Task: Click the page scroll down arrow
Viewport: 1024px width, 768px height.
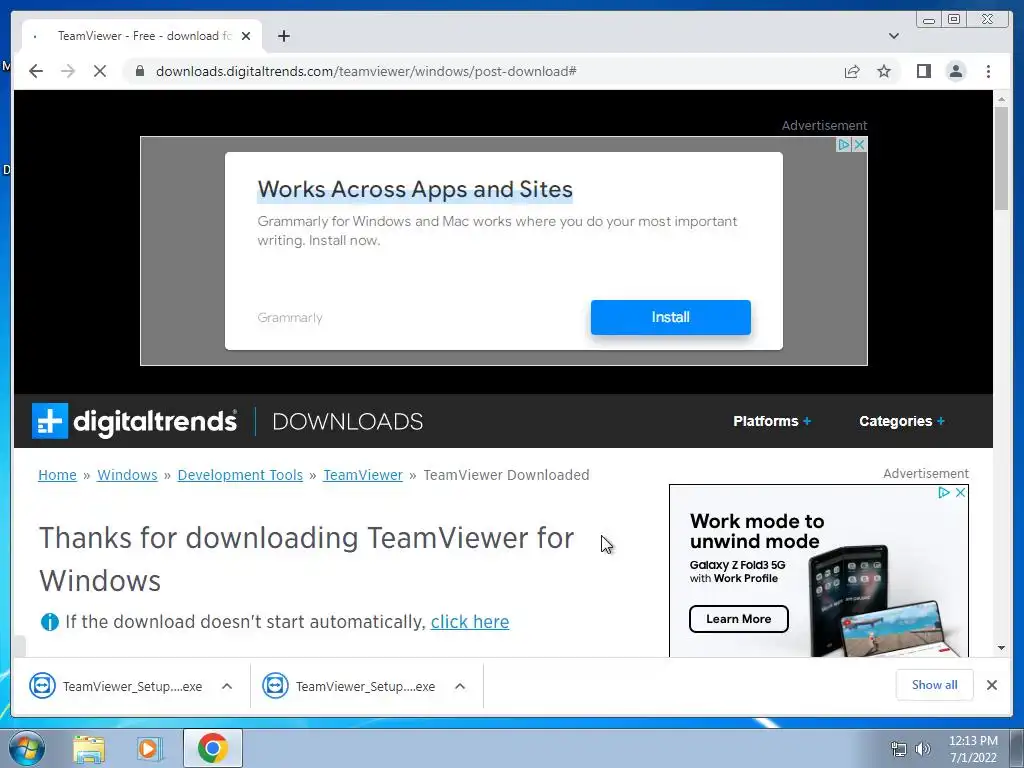Action: click(x=1001, y=648)
